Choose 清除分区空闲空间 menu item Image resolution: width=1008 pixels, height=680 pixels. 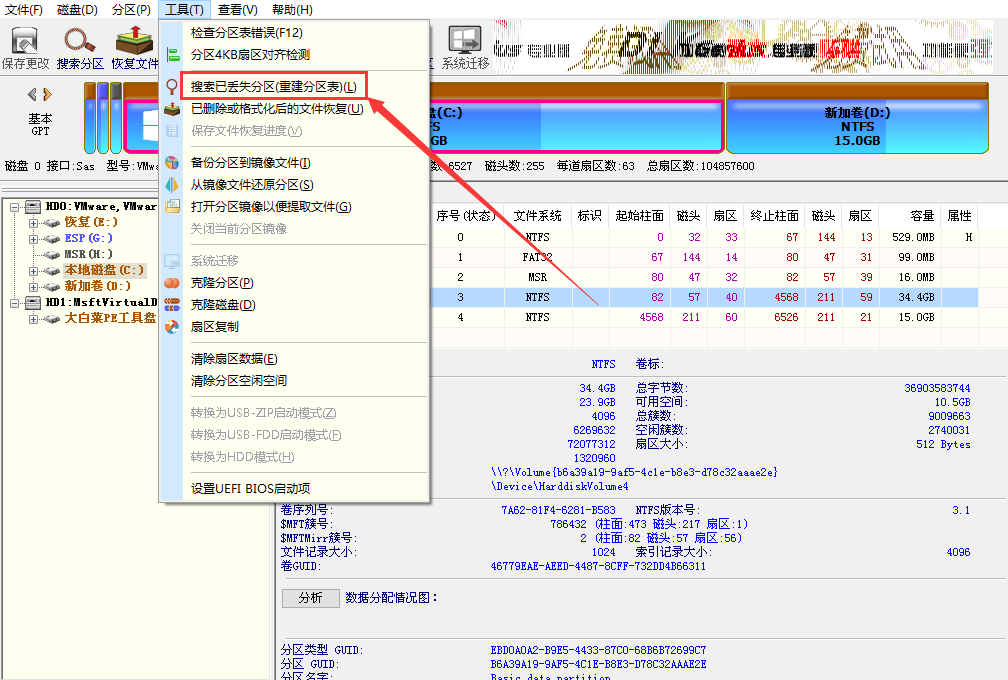coord(294,380)
